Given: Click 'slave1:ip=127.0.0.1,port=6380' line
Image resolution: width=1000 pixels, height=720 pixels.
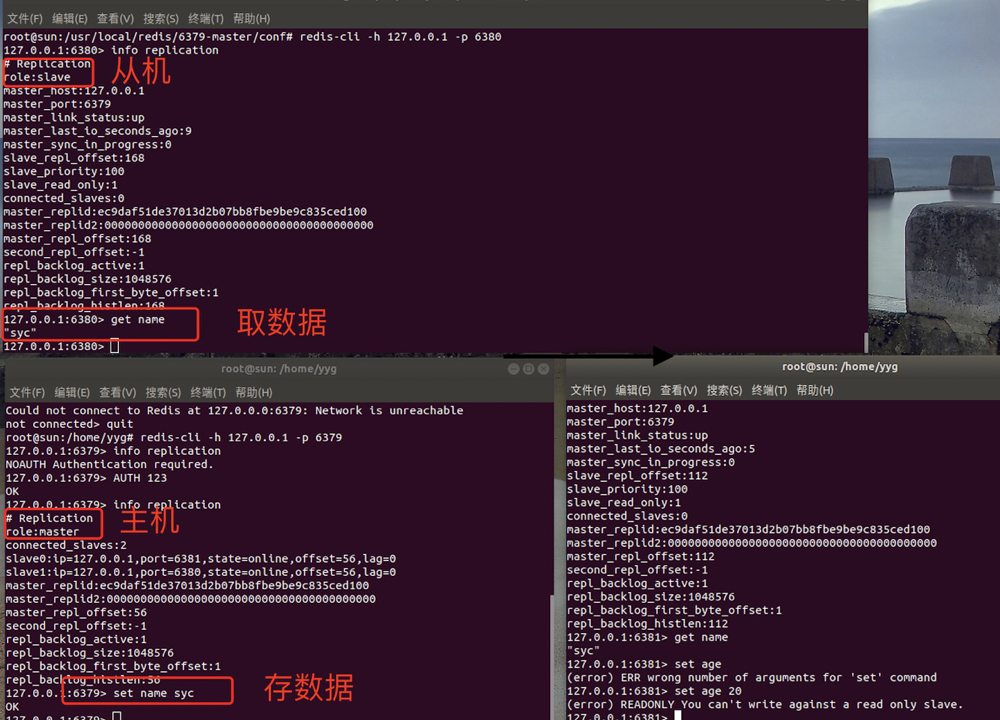Looking at the screenshot, I should tap(201, 572).
